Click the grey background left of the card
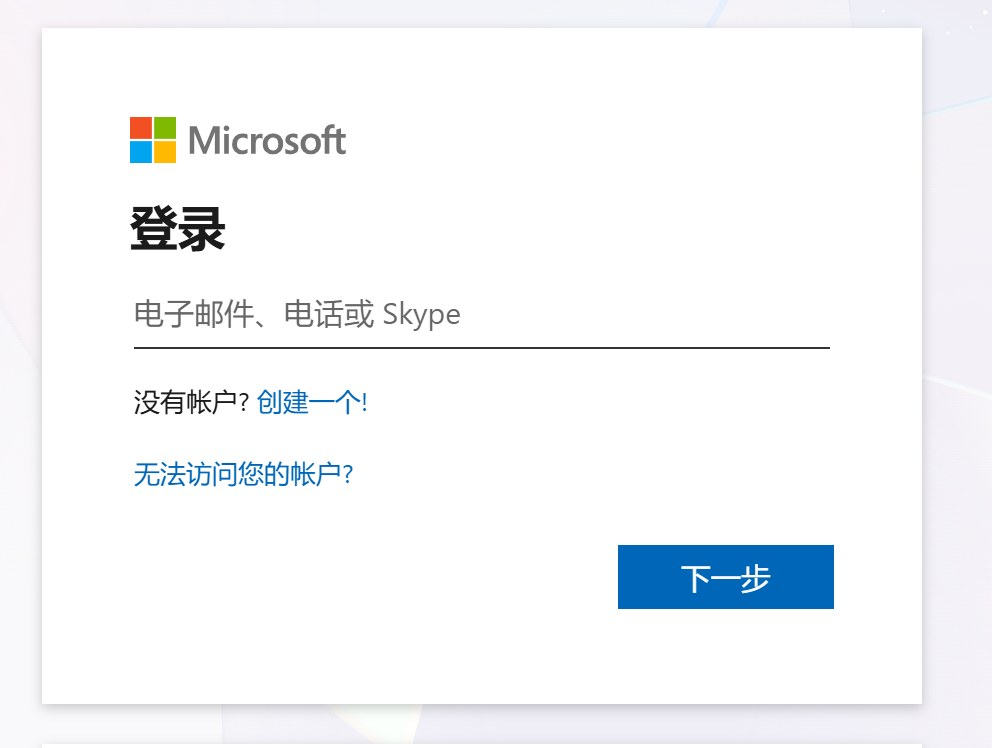992x748 pixels. (x=20, y=400)
